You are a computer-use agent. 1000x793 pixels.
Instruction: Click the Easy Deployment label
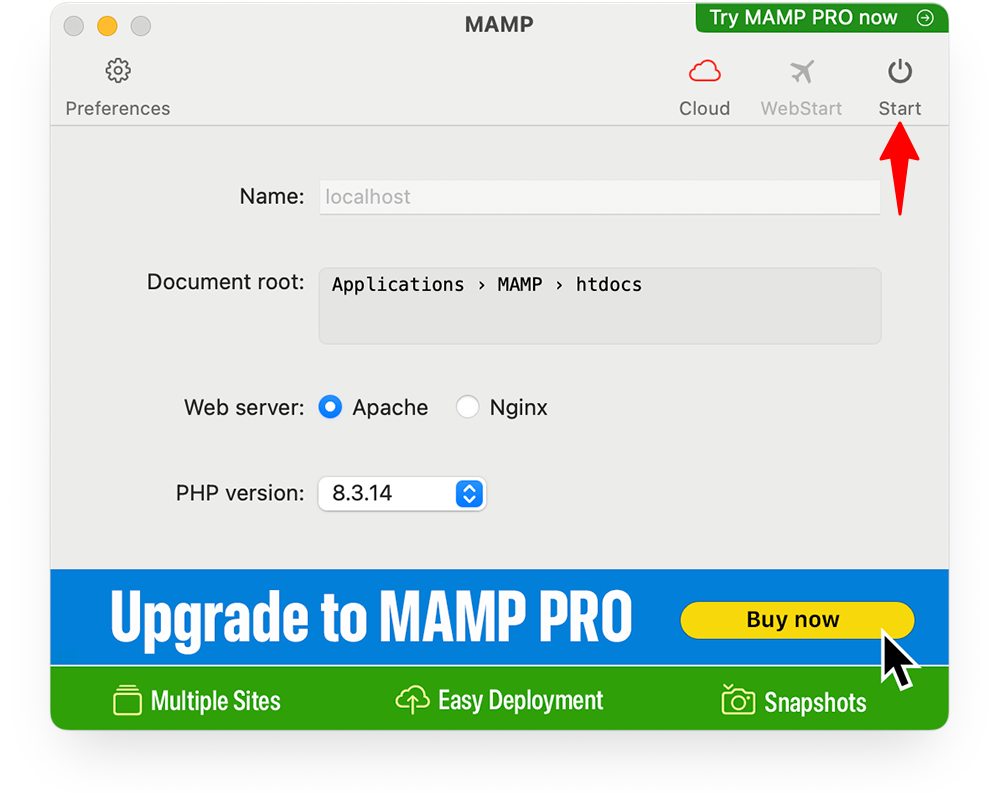click(520, 701)
